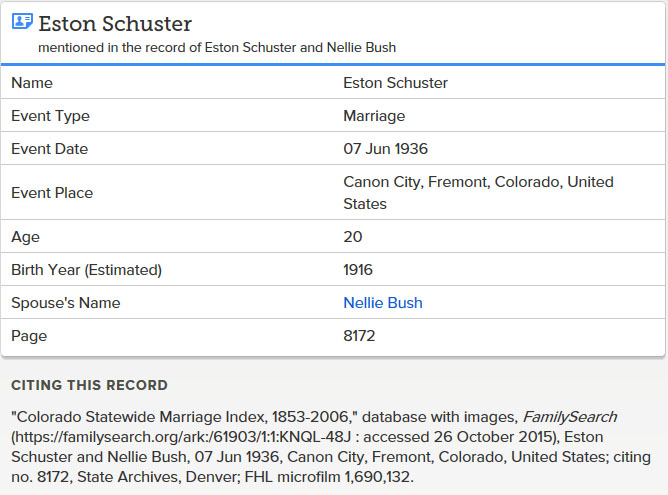The width and height of the screenshot is (668, 495).
Task: Click the Eston Schuster page heading
Action: pyautogui.click(x=115, y=23)
